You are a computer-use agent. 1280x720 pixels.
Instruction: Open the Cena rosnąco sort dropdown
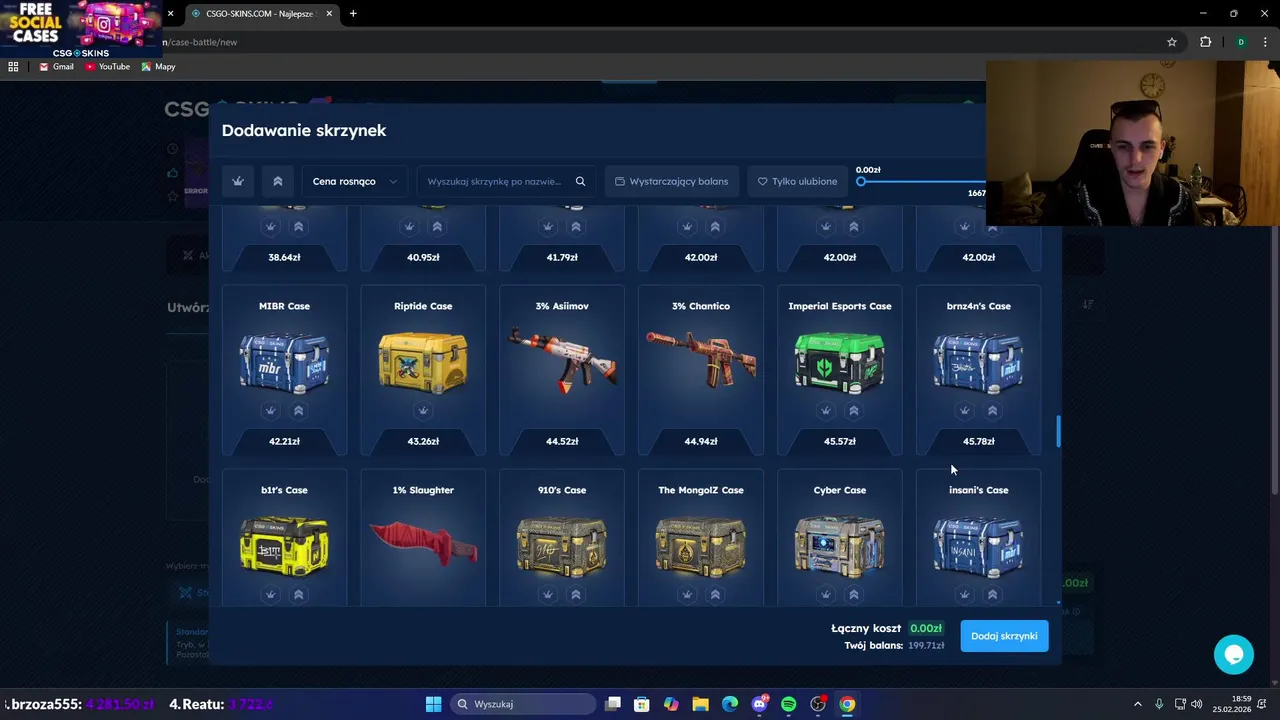coord(355,181)
